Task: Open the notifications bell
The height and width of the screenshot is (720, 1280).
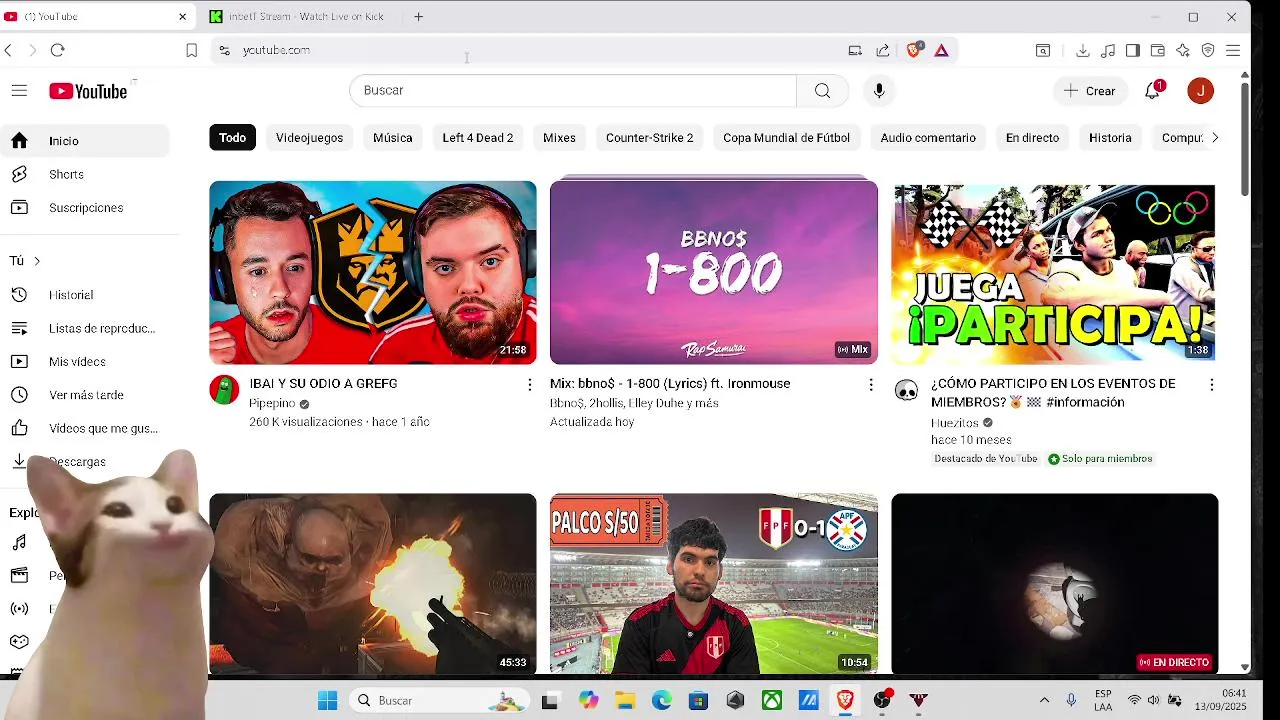Action: pyautogui.click(x=1153, y=90)
